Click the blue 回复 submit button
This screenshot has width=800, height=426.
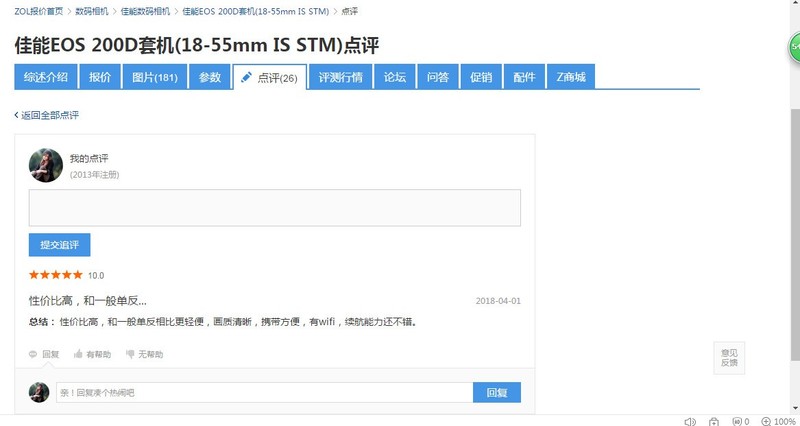coord(497,392)
